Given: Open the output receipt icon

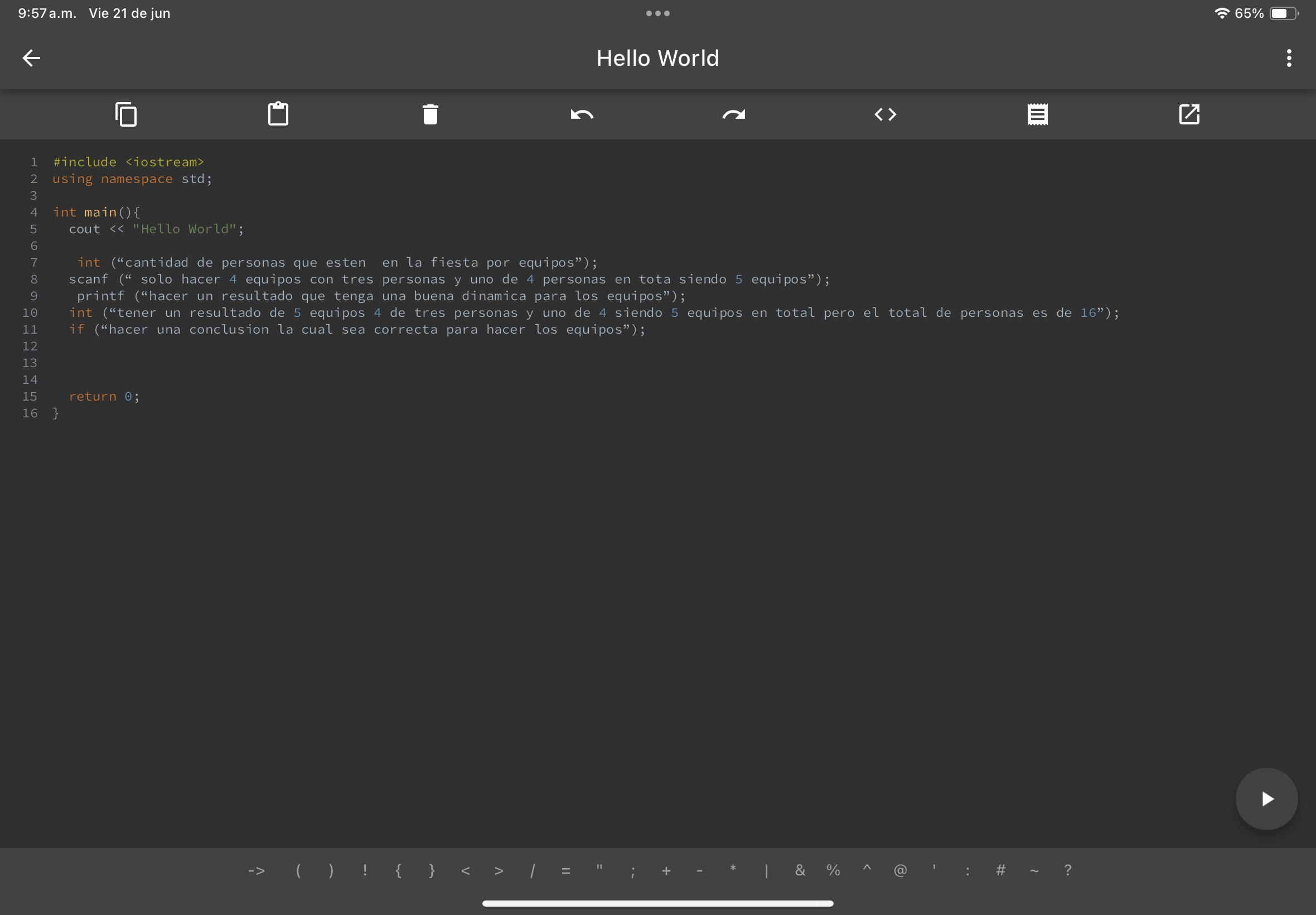Looking at the screenshot, I should point(1037,114).
